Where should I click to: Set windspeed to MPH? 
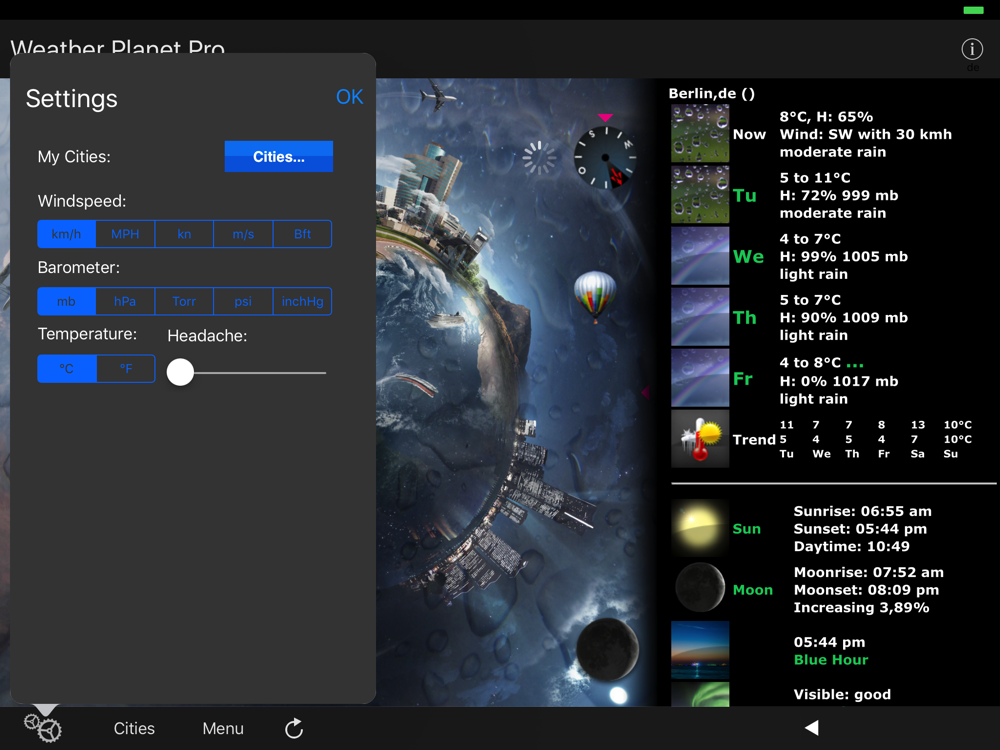coord(125,234)
